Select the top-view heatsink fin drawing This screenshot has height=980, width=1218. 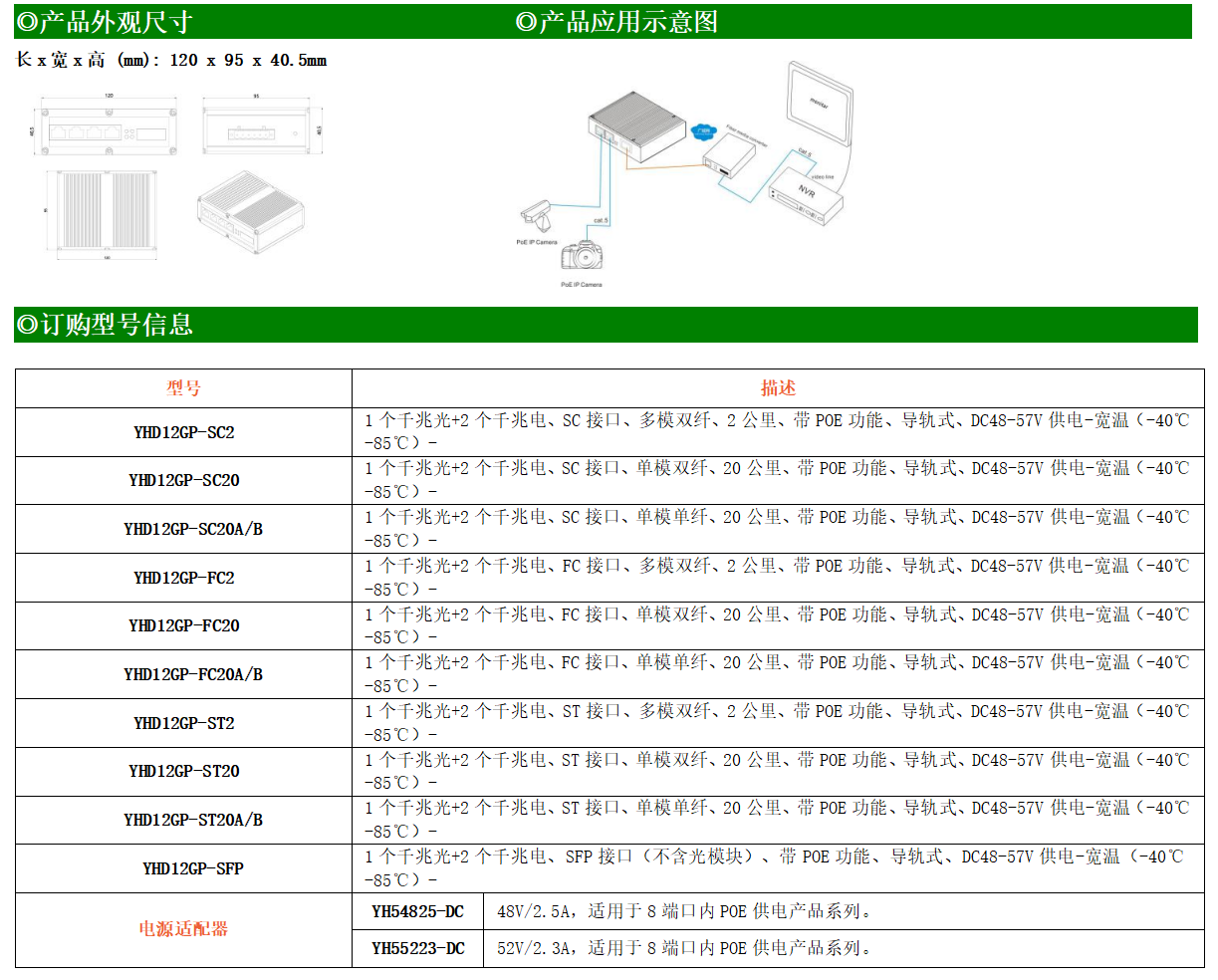108,212
